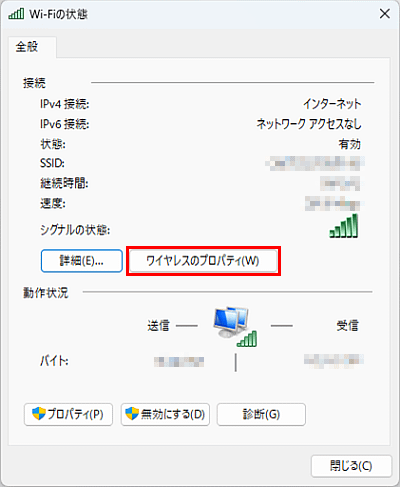Viewport: 400px width, 487px height.
Task: Click the 詳細(E)... button
Action: (x=82, y=261)
